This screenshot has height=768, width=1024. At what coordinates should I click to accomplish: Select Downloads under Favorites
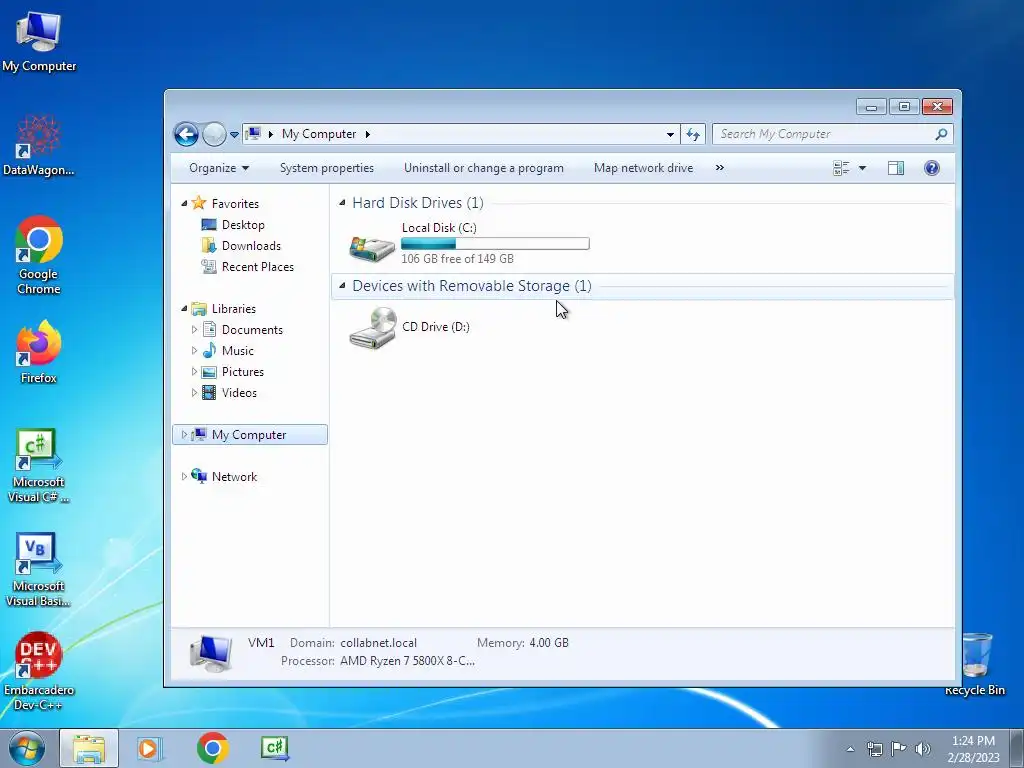click(251, 246)
